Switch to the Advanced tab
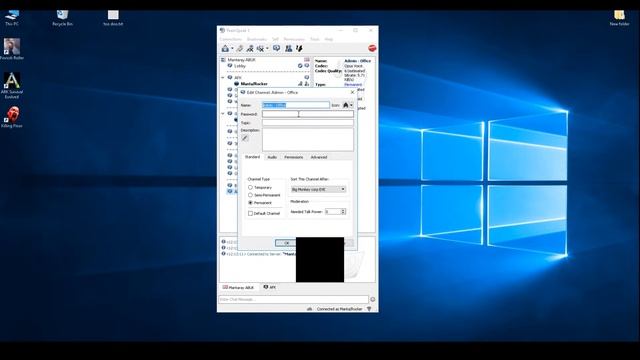 tap(319, 157)
